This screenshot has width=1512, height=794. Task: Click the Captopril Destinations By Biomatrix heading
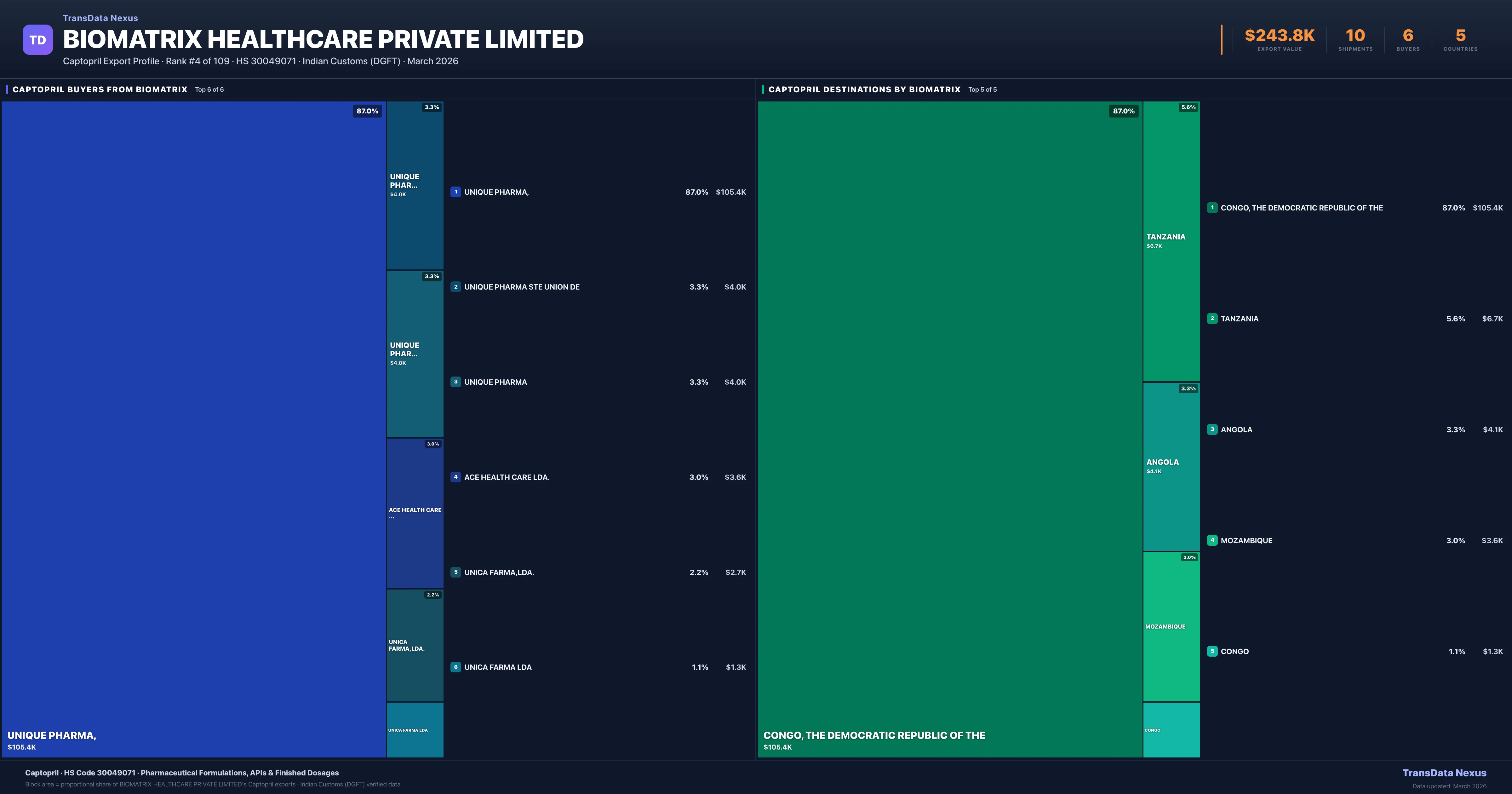coord(864,90)
